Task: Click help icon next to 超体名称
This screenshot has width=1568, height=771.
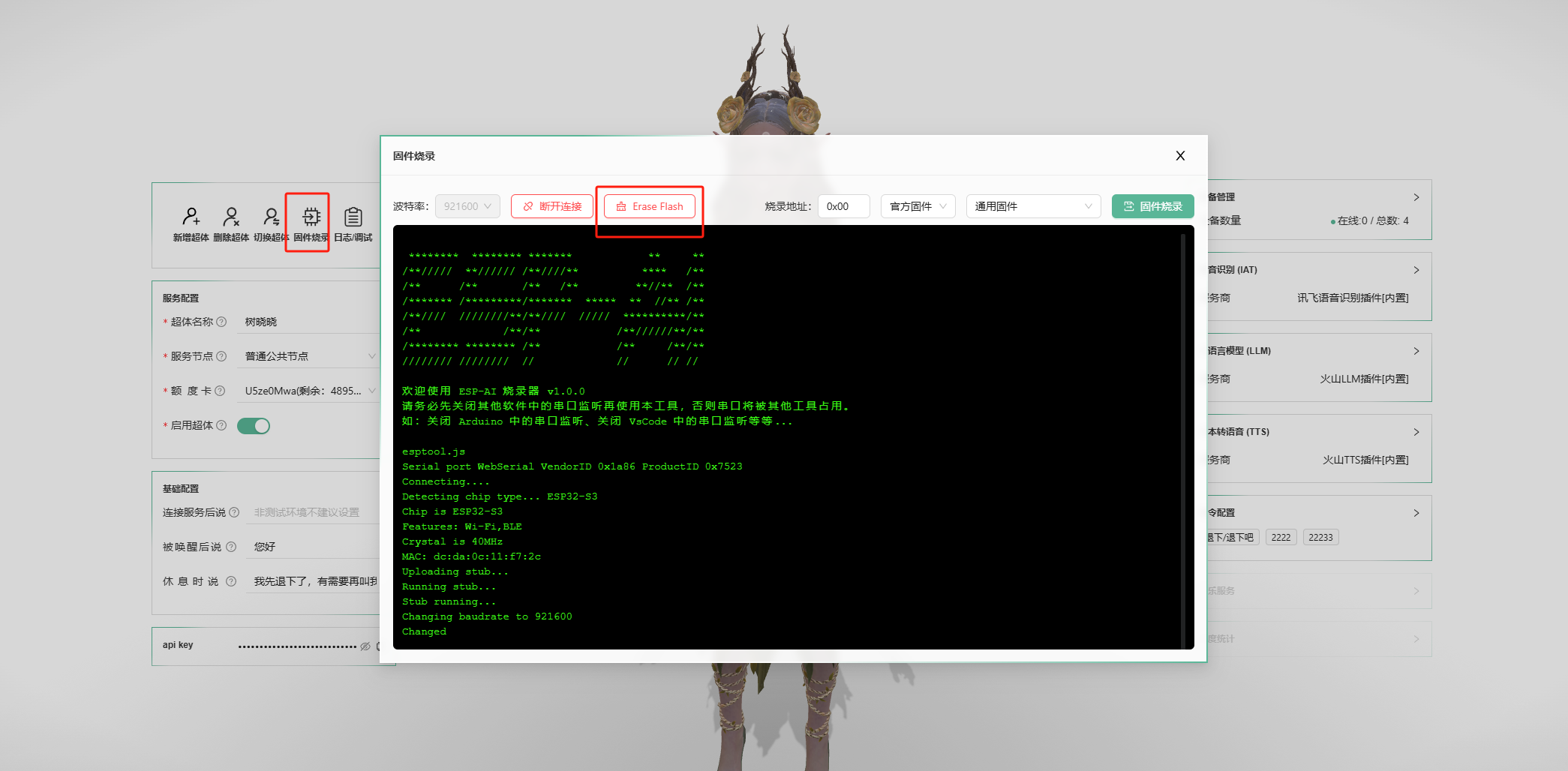Action: (x=221, y=322)
